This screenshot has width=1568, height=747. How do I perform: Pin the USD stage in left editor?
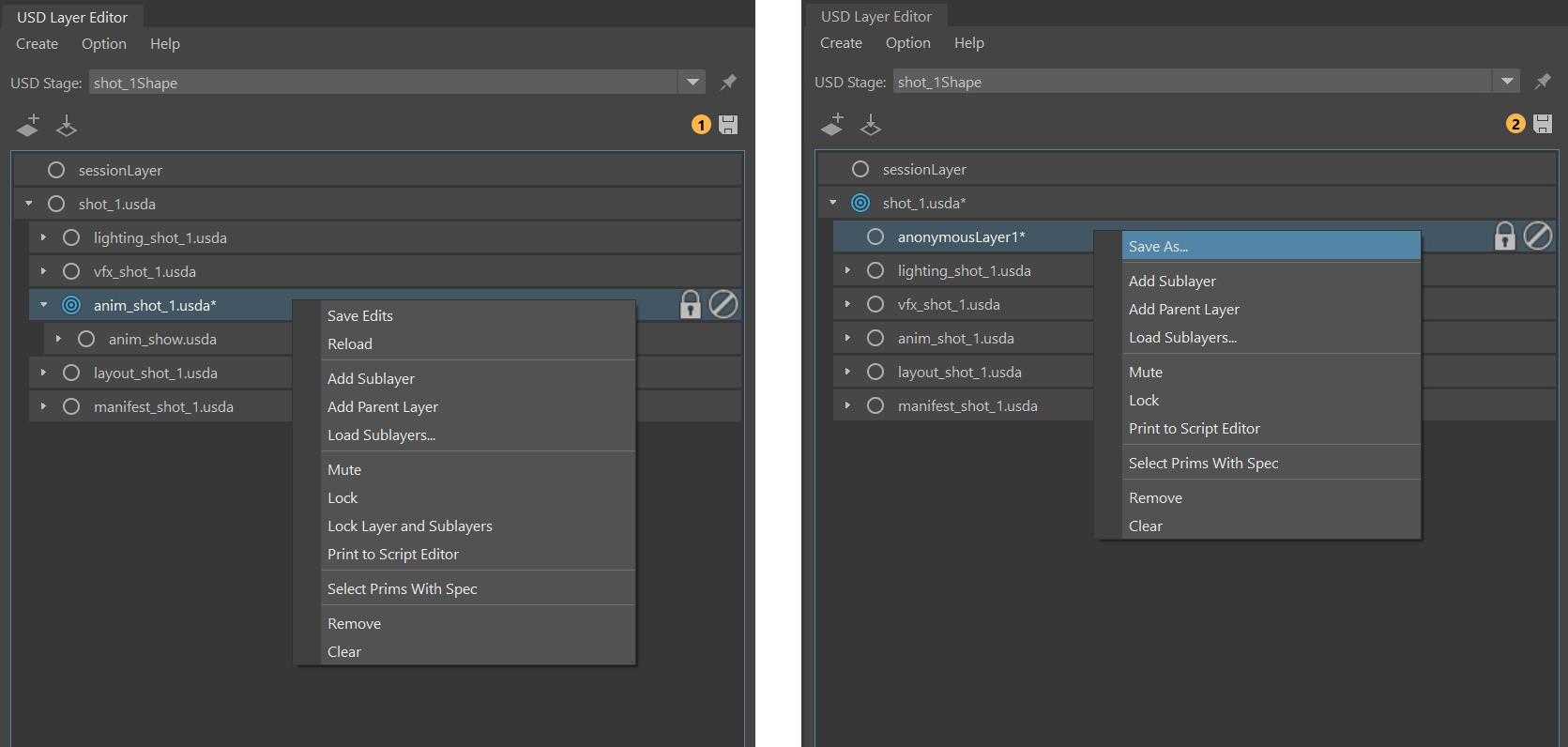coord(728,83)
